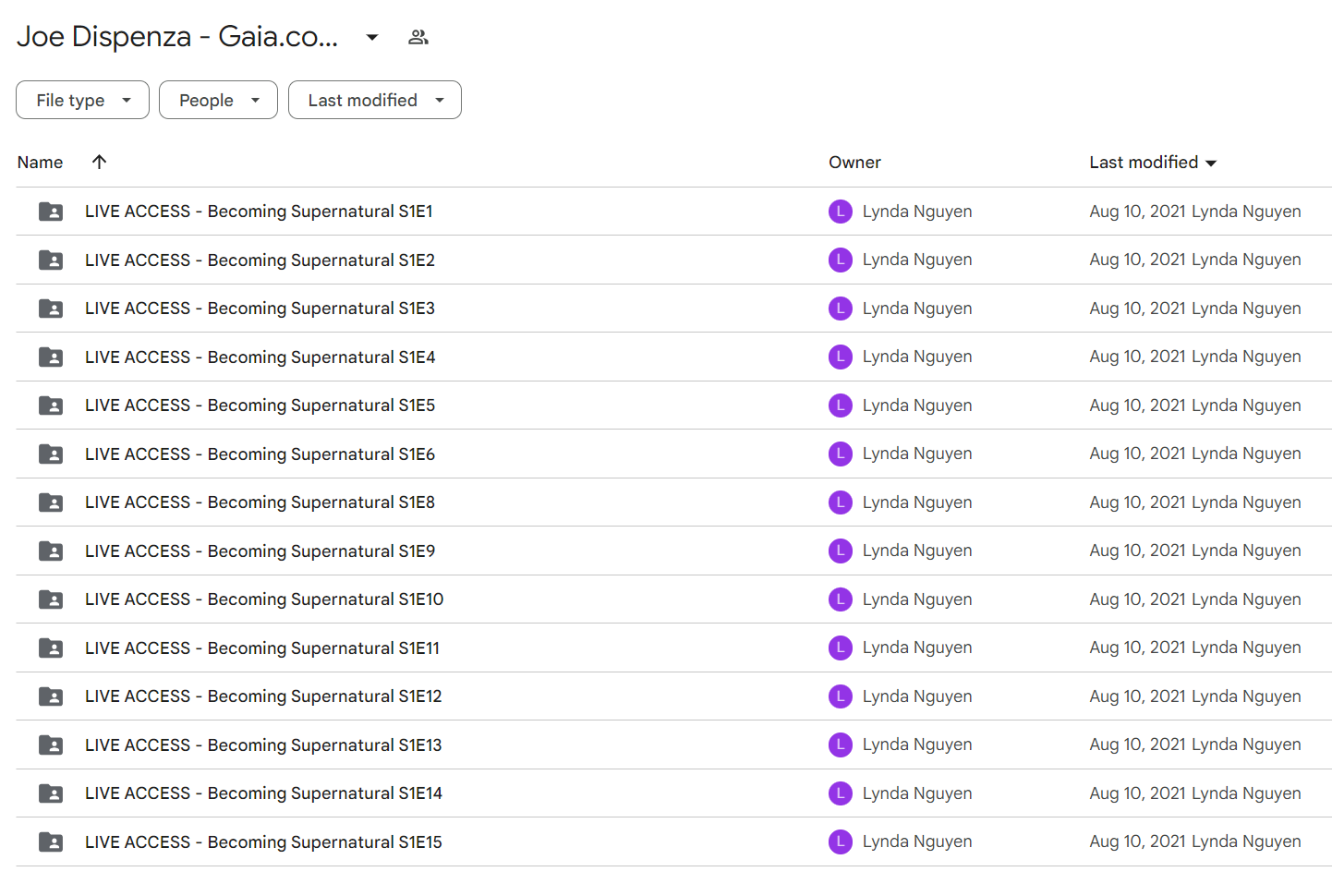Screen dimensions: 1332x896
Task: Click shared folder icon for S1E4
Action: (x=51, y=357)
